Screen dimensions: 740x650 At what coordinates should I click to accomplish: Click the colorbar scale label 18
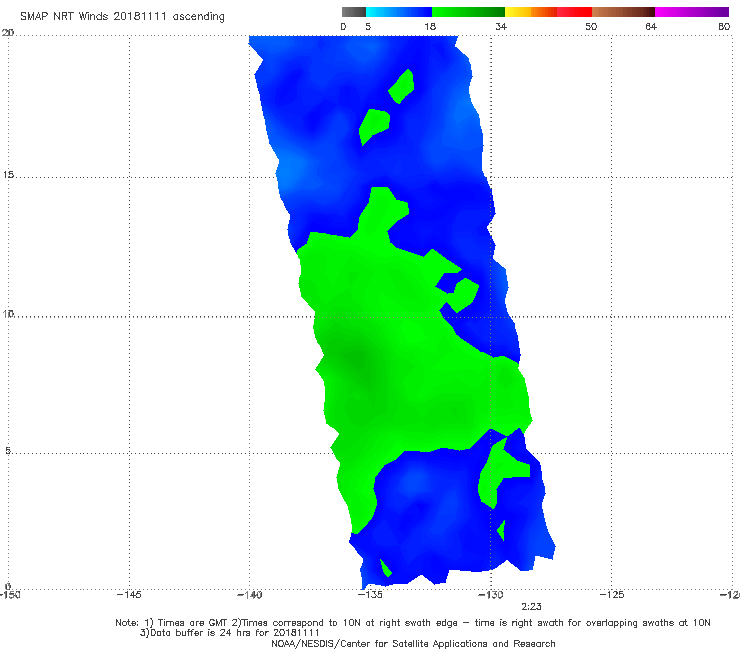coord(430,27)
